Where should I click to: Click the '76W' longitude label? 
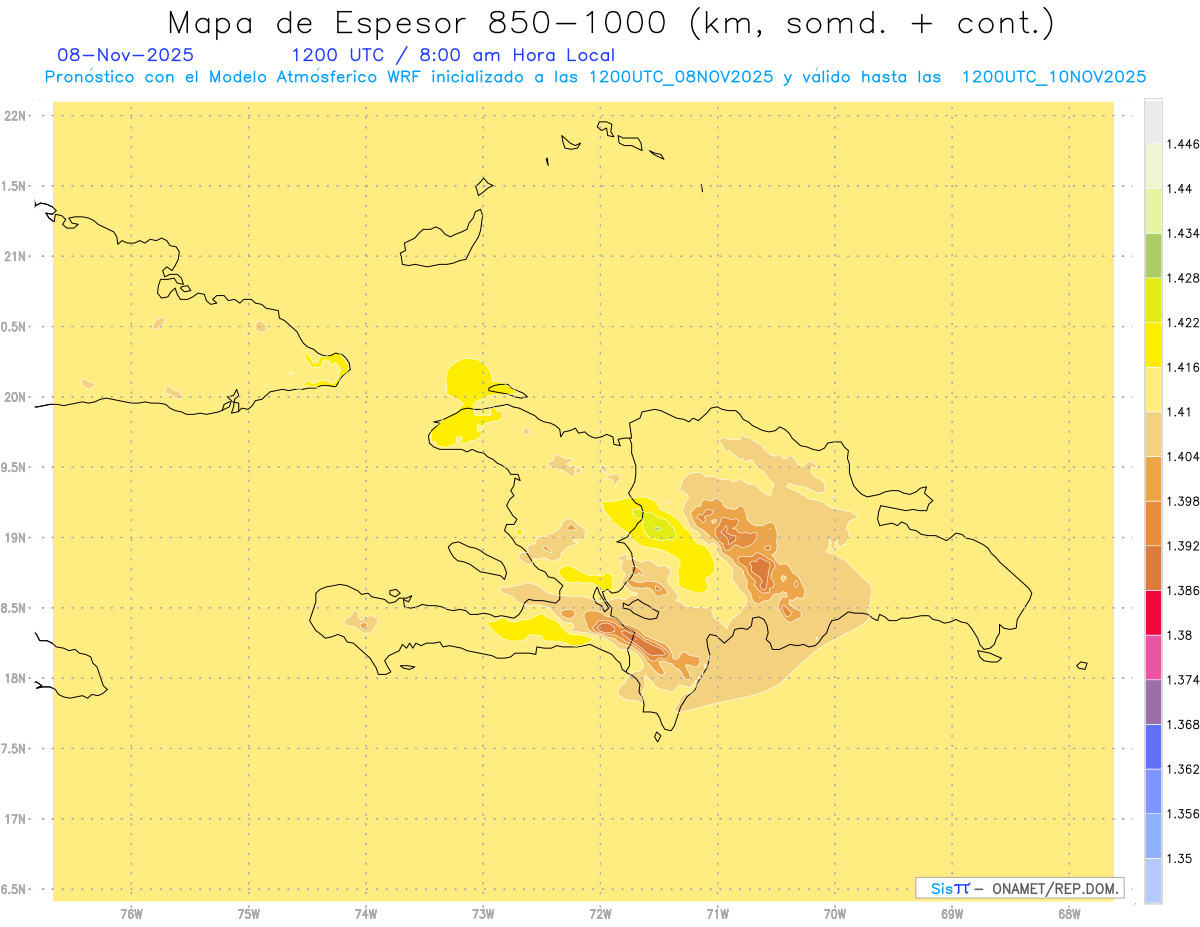[131, 914]
